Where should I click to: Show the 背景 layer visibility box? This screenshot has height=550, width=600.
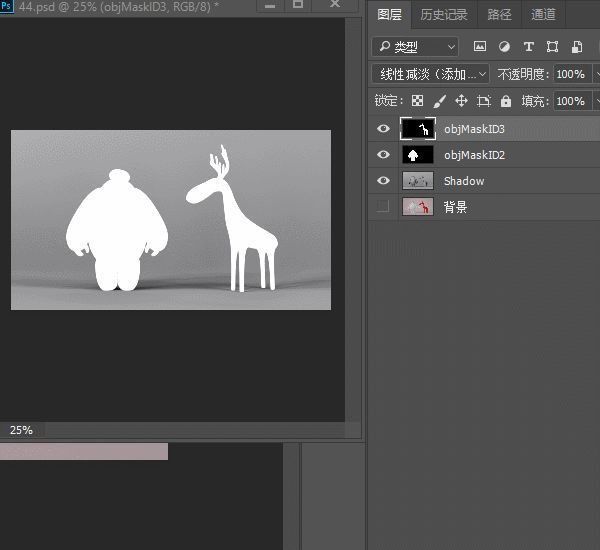(x=383, y=206)
